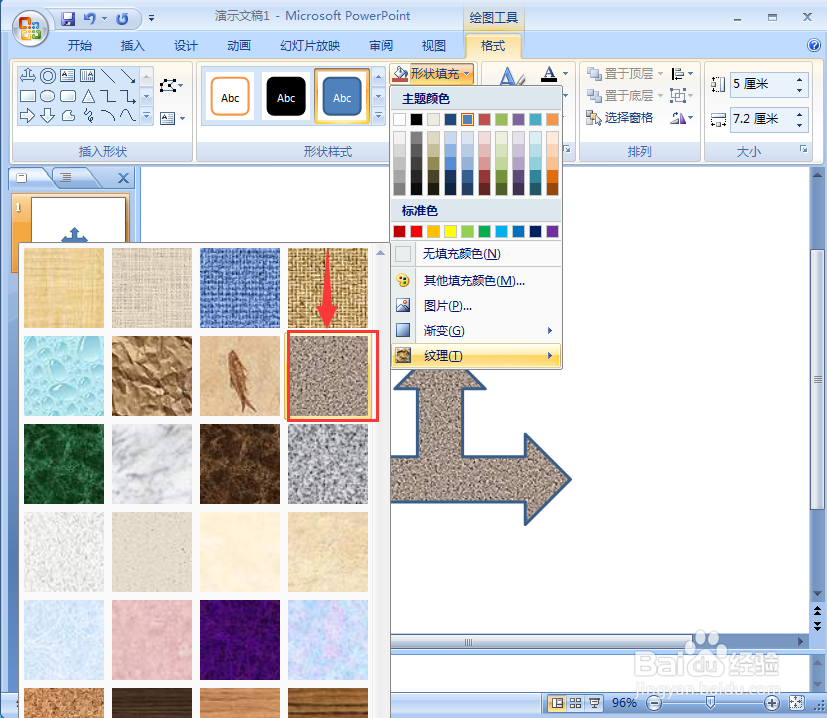The width and height of the screenshot is (827, 718).
Task: Open PowerPoint help question mark
Action: pos(813,45)
